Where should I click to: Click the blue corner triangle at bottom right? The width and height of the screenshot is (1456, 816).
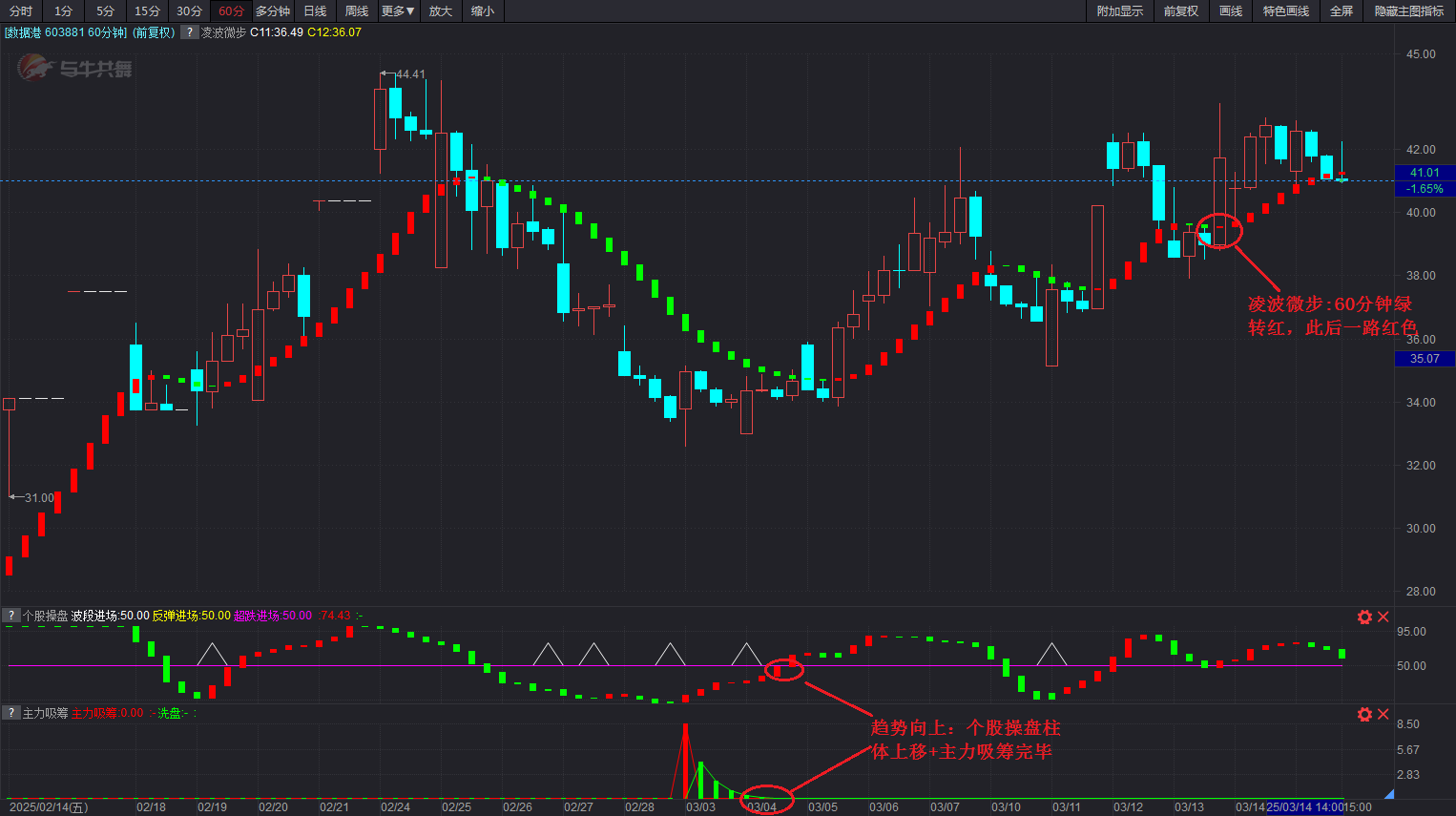click(x=1389, y=794)
